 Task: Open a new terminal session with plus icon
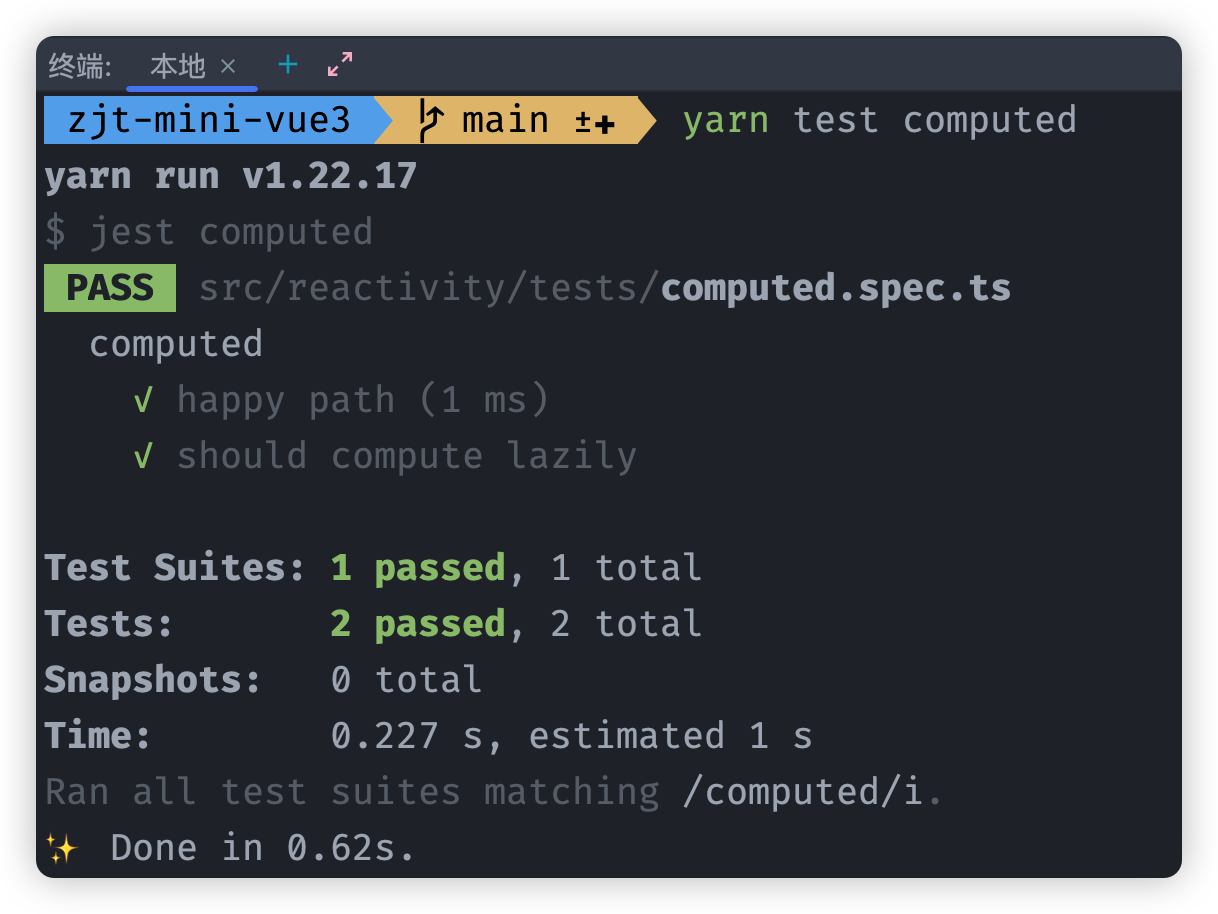click(288, 65)
